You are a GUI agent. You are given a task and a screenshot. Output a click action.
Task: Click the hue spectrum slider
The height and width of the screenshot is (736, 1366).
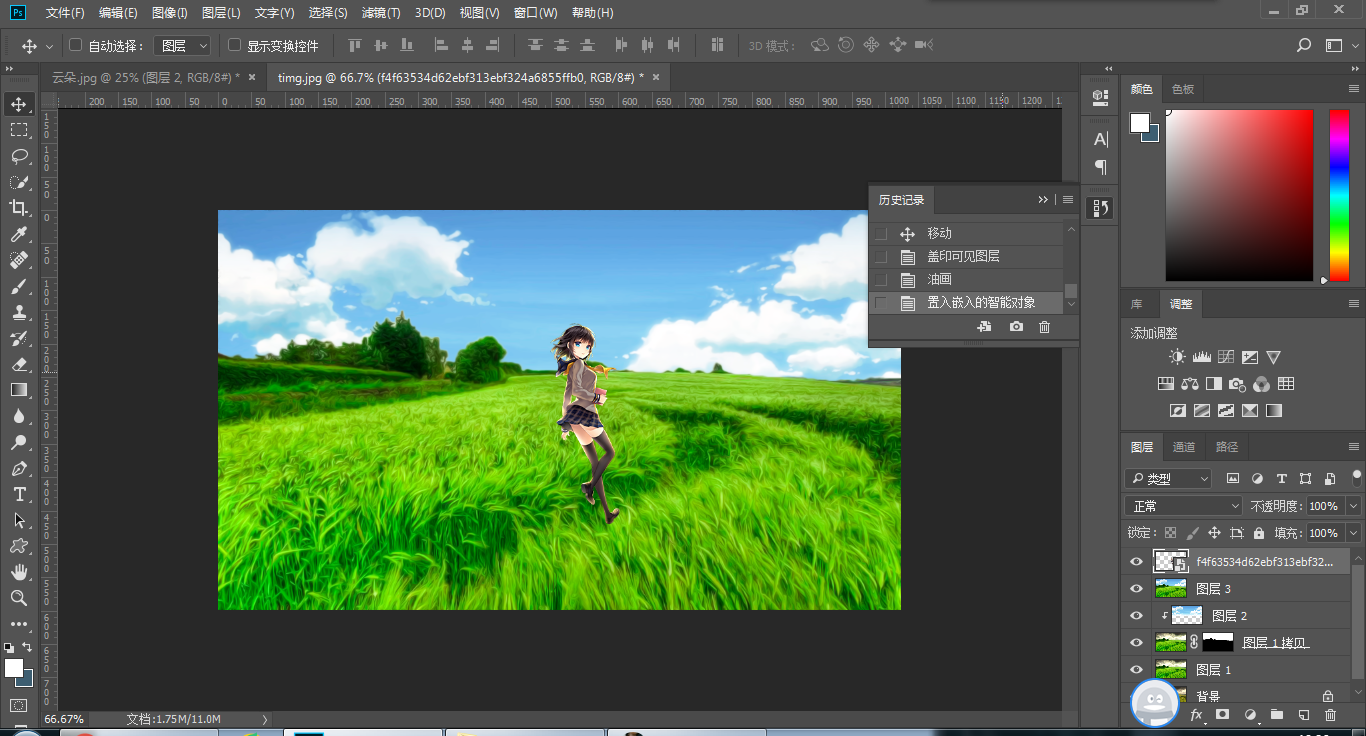pos(1339,195)
